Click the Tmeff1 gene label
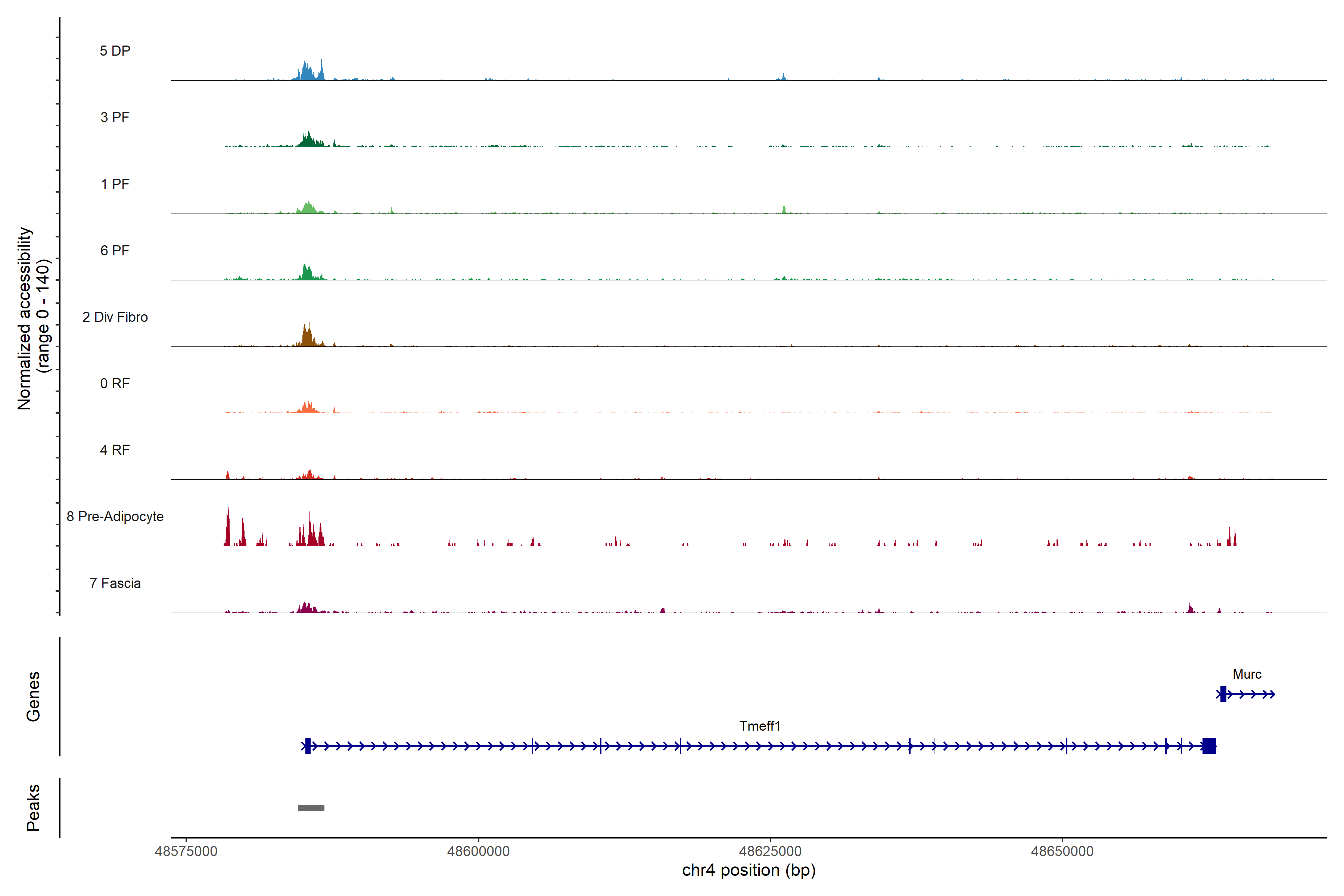 pos(759,726)
